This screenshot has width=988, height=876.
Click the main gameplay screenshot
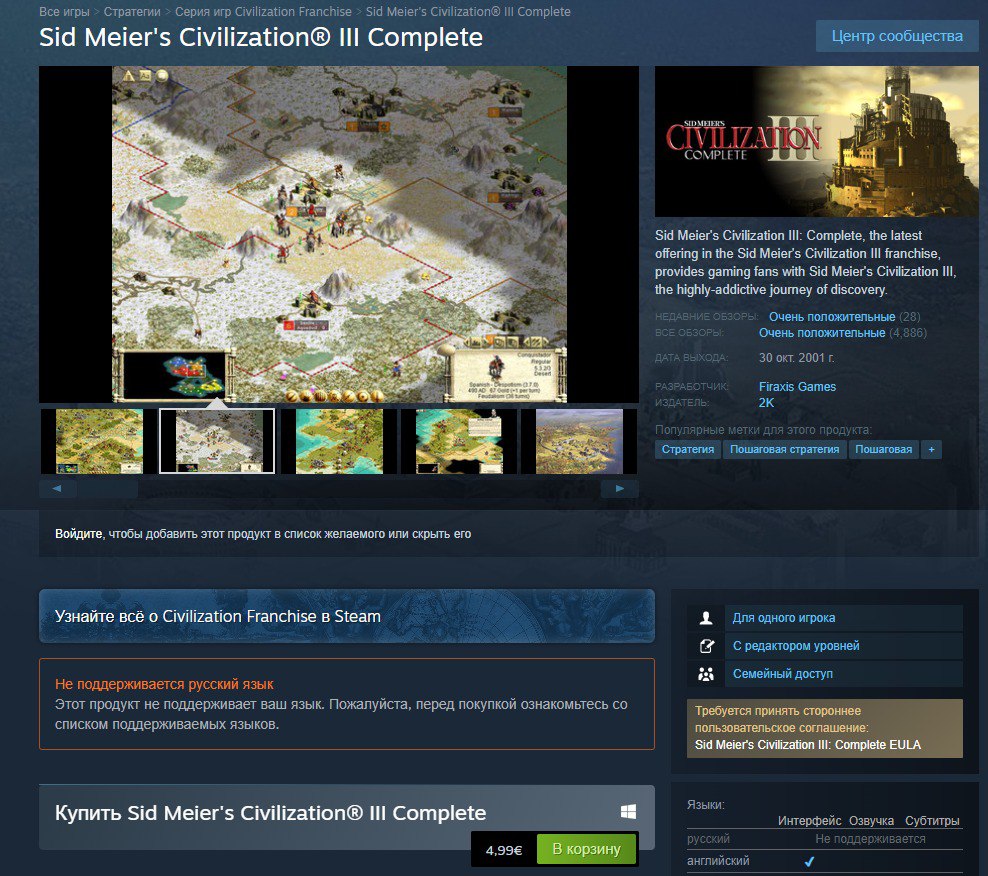[339, 234]
